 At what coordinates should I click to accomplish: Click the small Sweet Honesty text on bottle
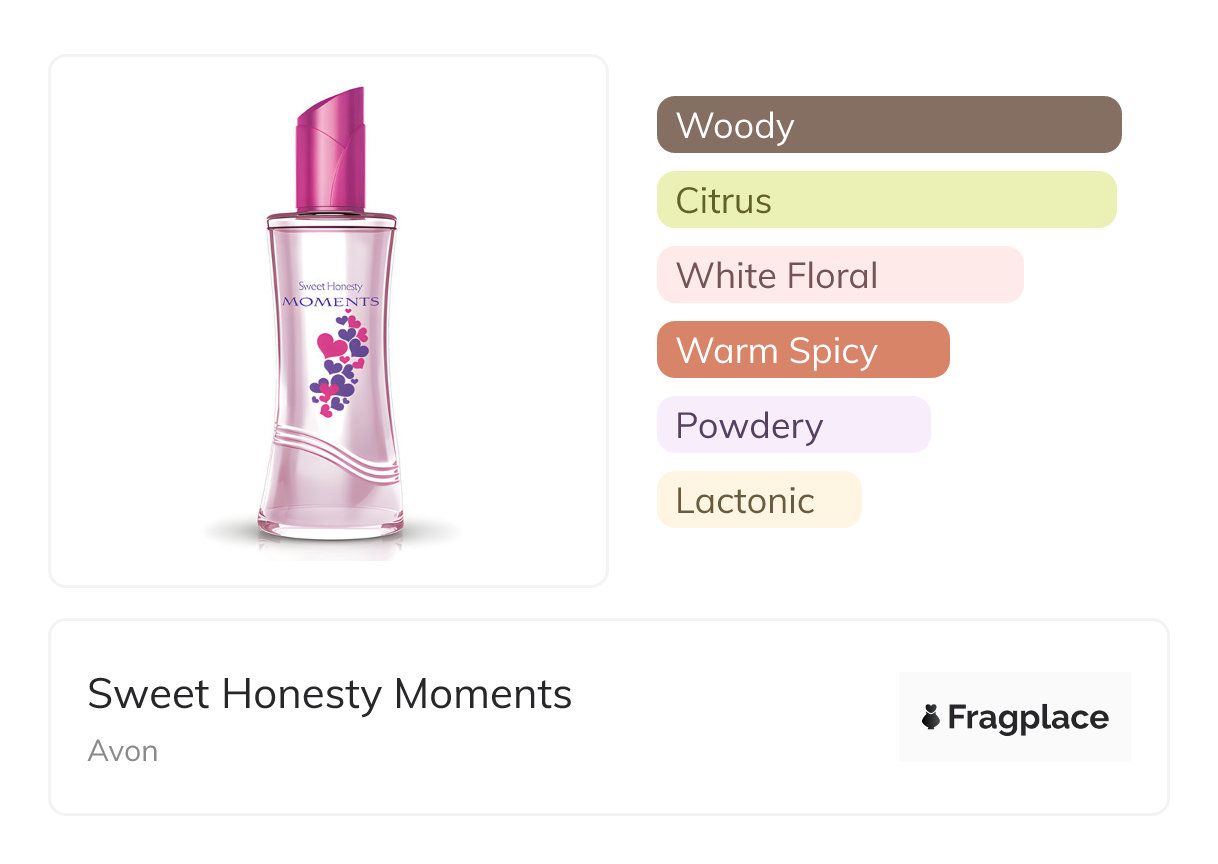(330, 286)
